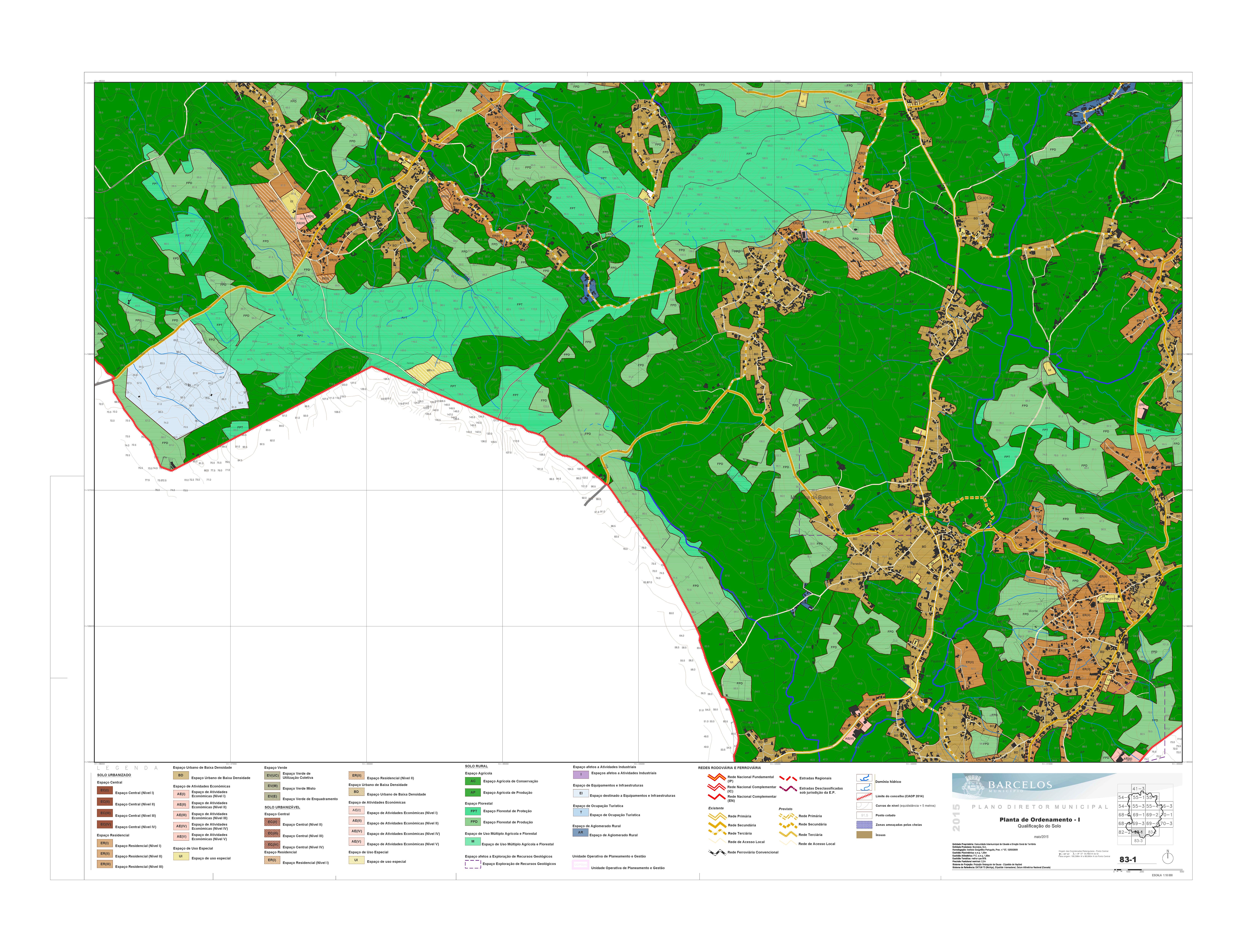Select the Estradas Regionais dashed line symbol
Image resolution: width=1243 pixels, height=952 pixels.
coord(788,779)
